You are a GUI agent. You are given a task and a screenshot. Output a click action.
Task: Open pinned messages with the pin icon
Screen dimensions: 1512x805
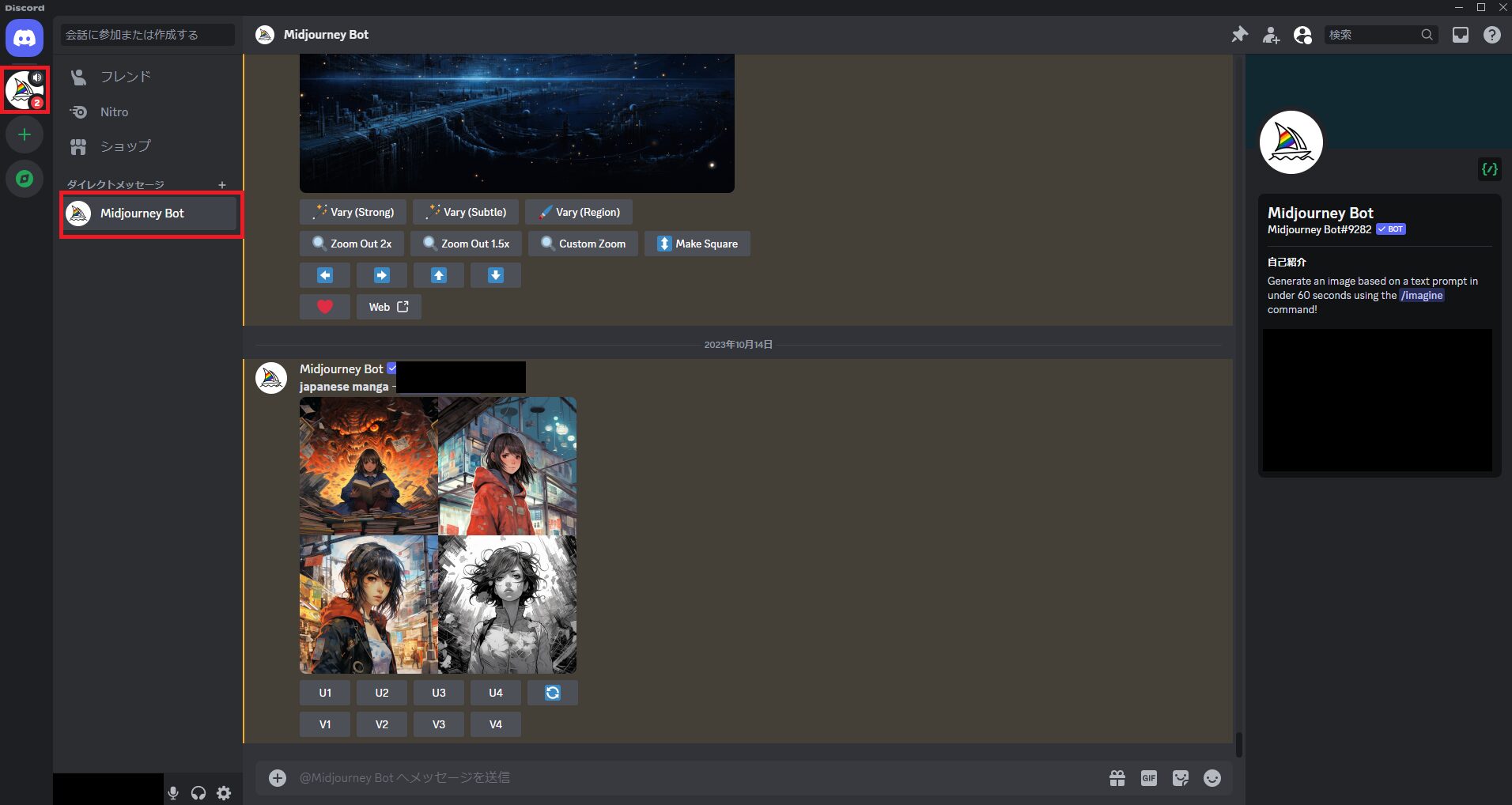(x=1239, y=35)
